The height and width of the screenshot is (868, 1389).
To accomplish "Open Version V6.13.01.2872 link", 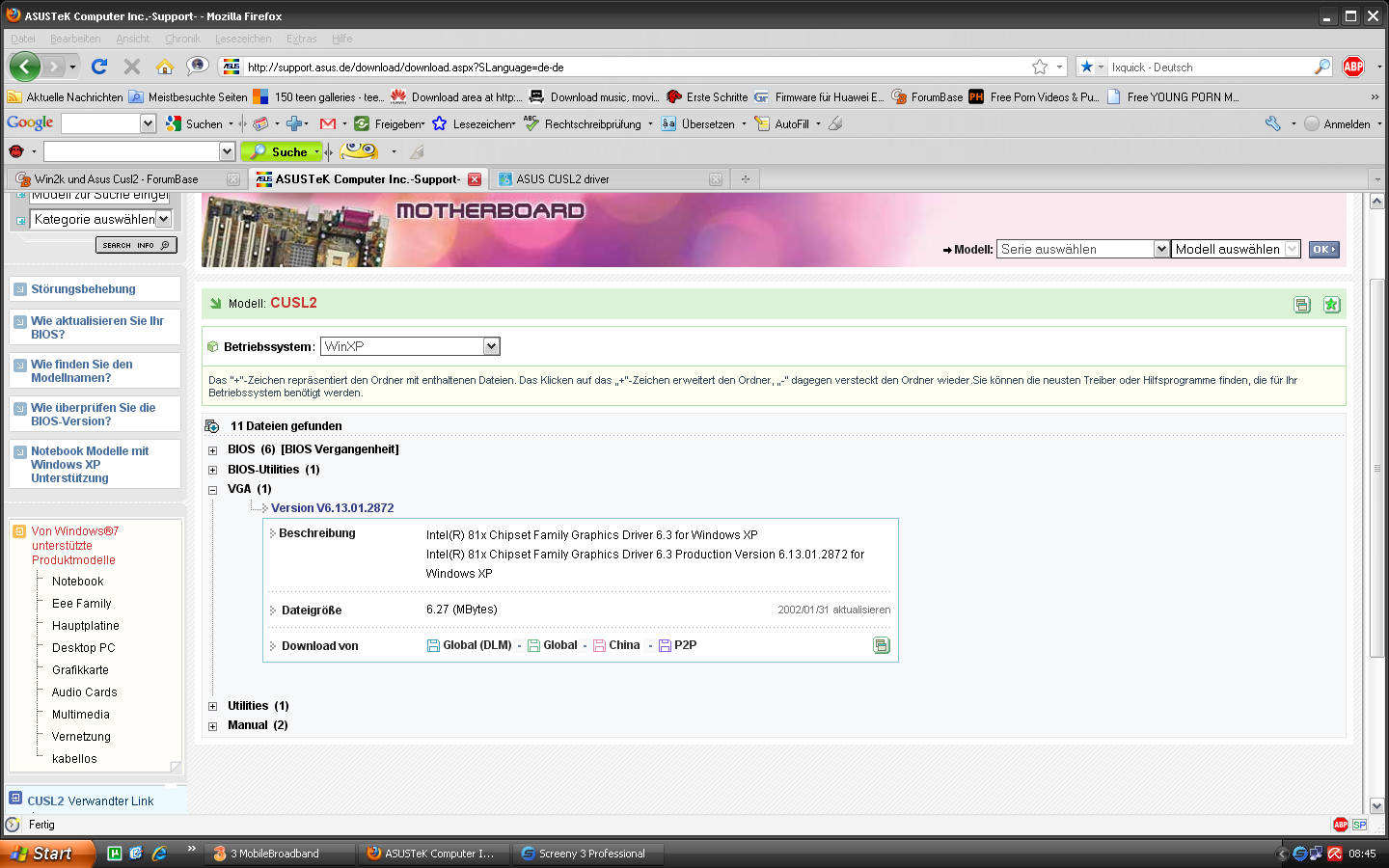I will (x=332, y=508).
